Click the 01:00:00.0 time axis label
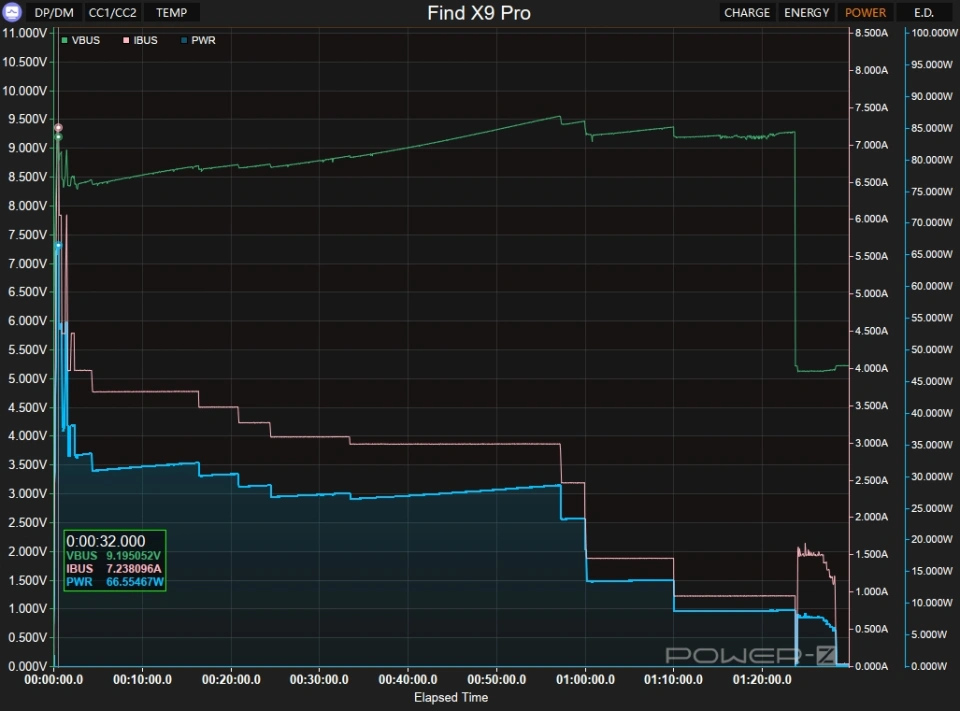 click(x=586, y=679)
